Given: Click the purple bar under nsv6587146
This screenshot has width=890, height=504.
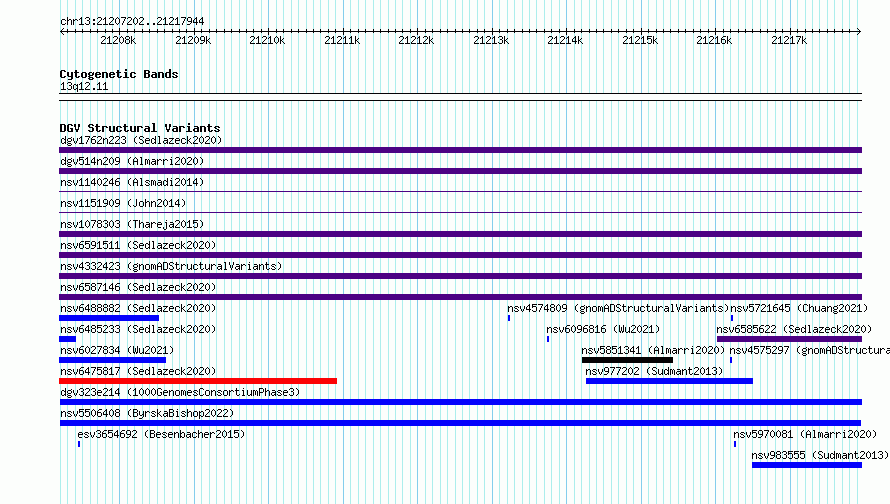Looking at the screenshot, I should coord(460,297).
